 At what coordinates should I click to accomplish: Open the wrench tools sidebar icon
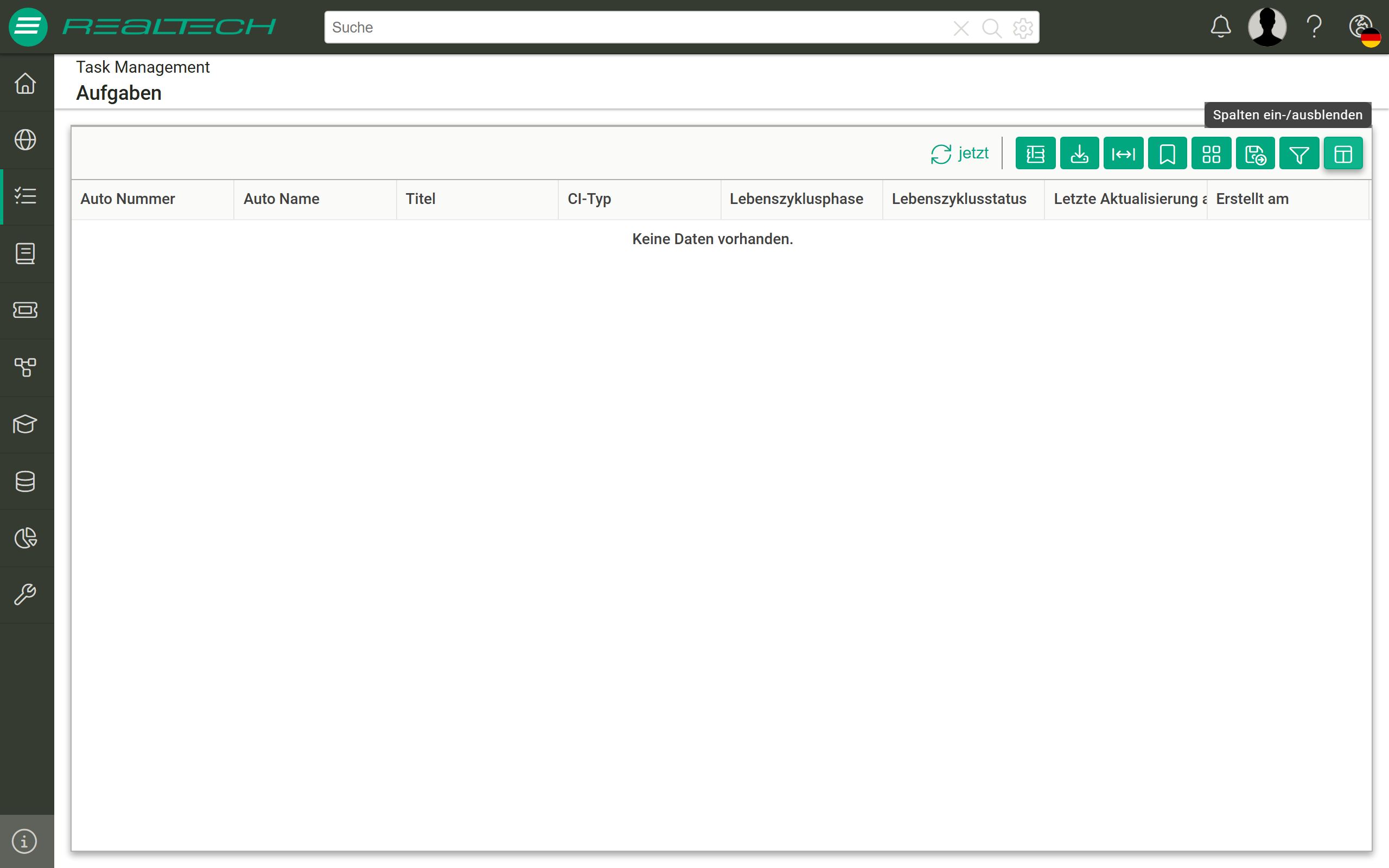pyautogui.click(x=26, y=595)
